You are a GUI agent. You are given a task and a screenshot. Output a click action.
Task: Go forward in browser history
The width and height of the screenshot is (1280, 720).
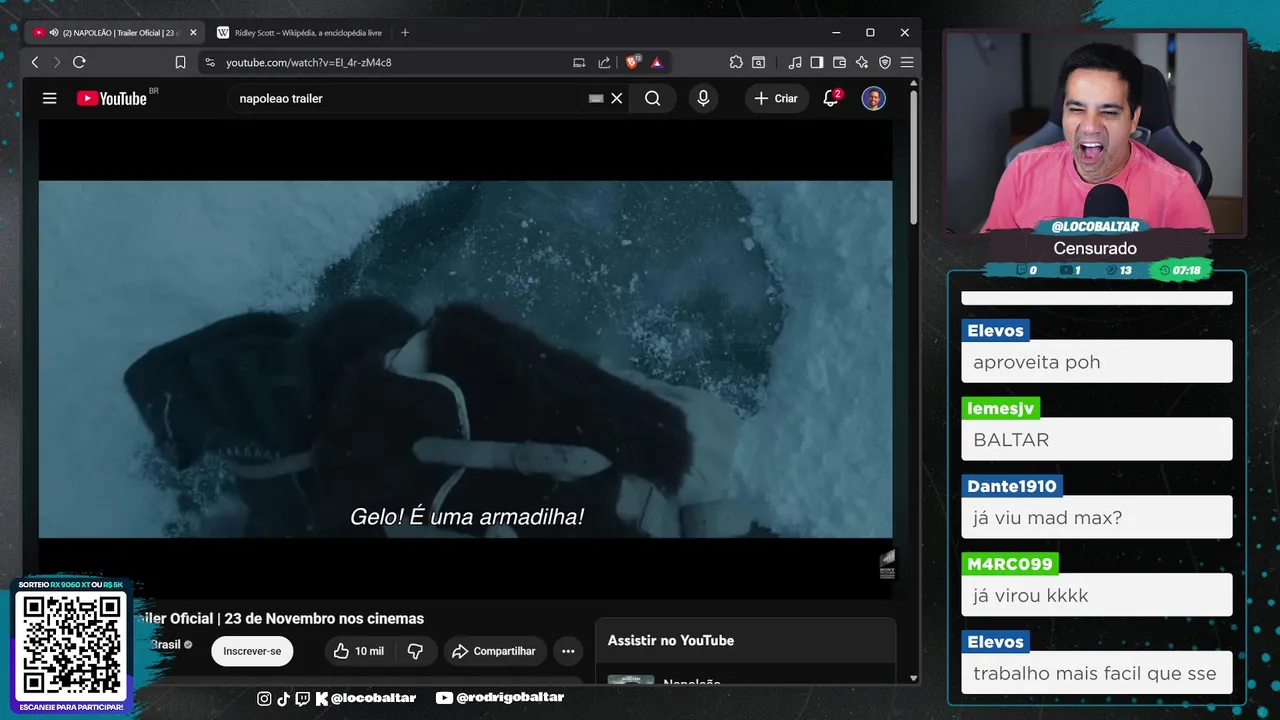[x=57, y=62]
